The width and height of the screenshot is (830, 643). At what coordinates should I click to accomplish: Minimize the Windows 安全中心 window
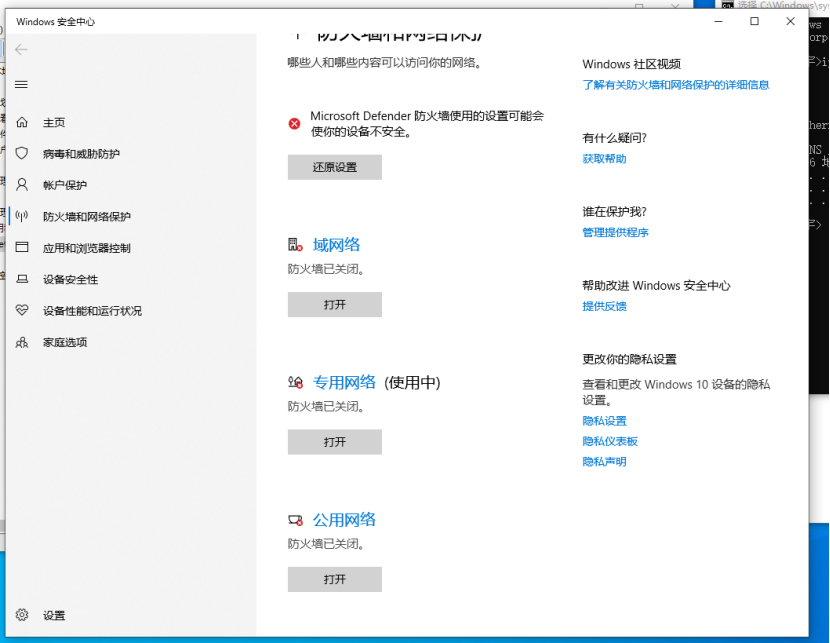[x=718, y=21]
